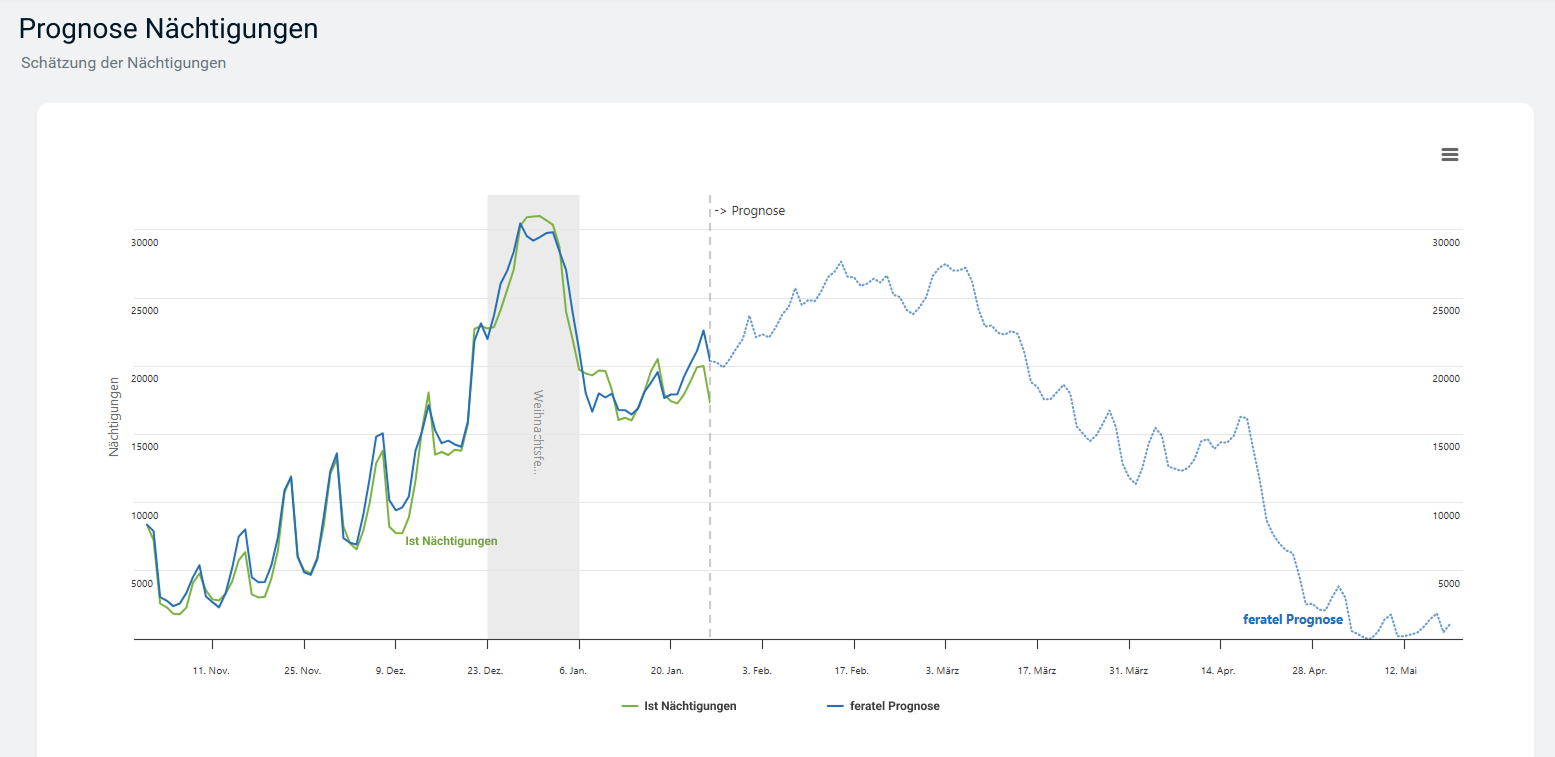The image size is (1555, 757).
Task: Click the vertical 'Nächtigungen' y-axis title
Action: click(x=114, y=417)
